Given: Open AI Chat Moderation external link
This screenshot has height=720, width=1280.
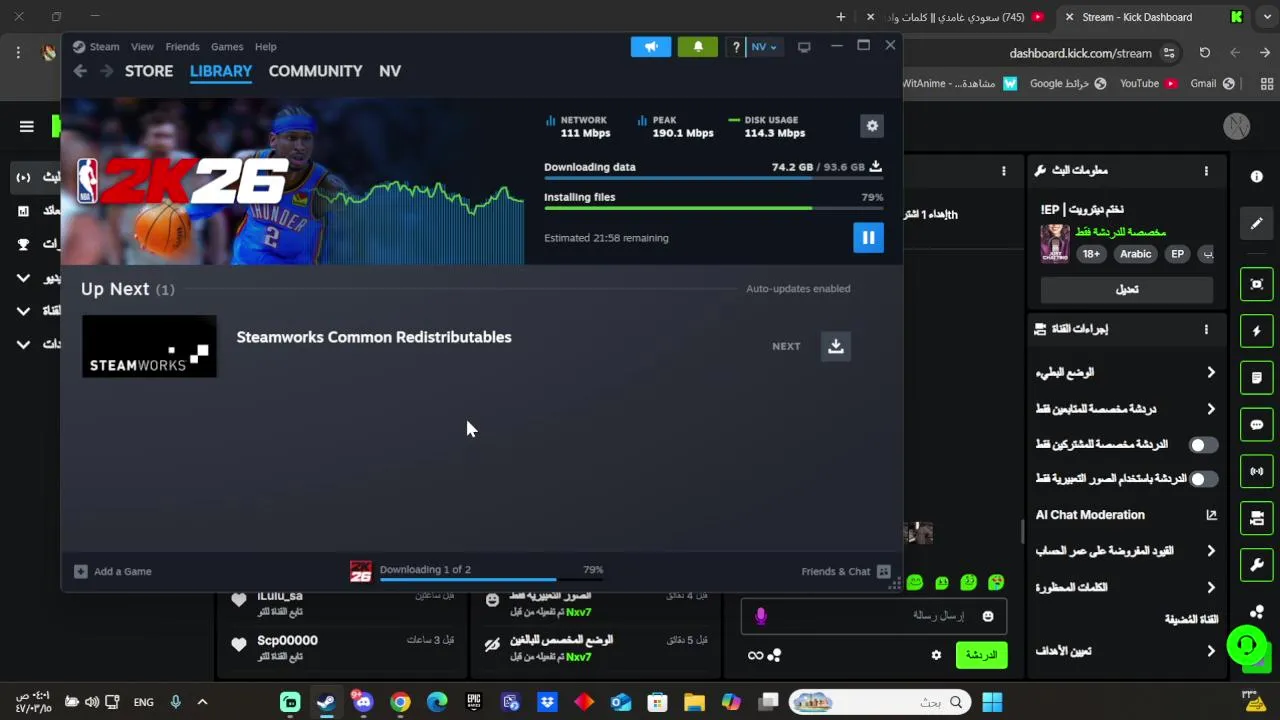Looking at the screenshot, I should pyautogui.click(x=1211, y=515).
